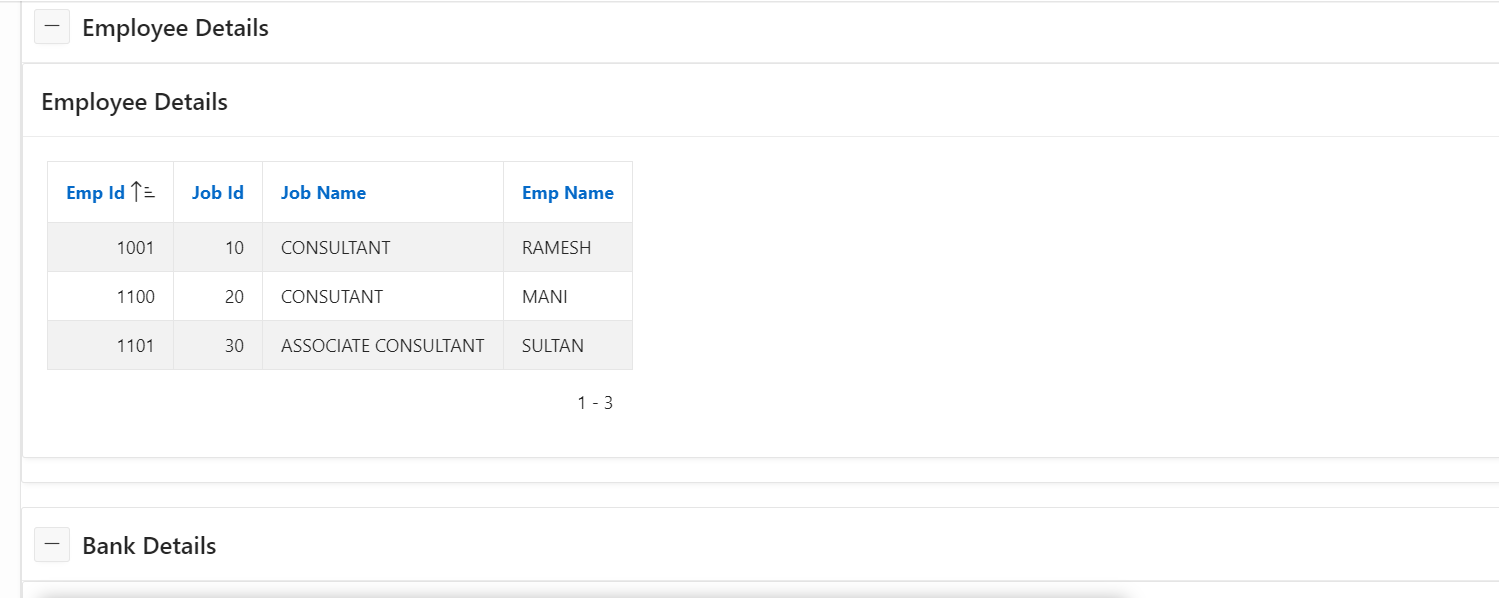Click the 1 - 3 pagination text
1499x598 pixels.
point(595,403)
